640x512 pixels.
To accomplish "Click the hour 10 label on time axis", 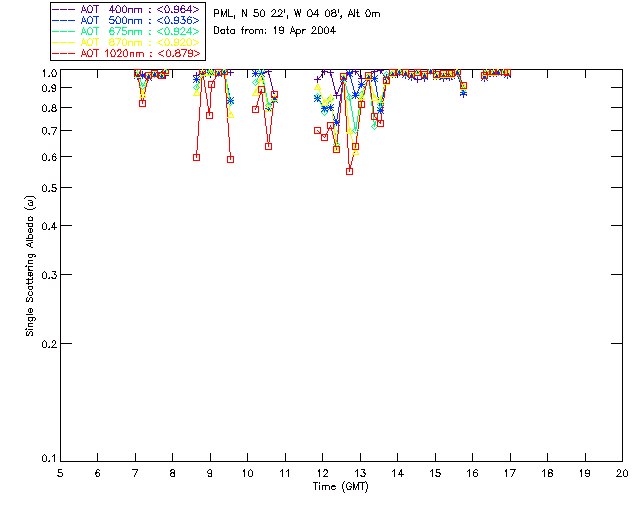I will pos(247,473).
